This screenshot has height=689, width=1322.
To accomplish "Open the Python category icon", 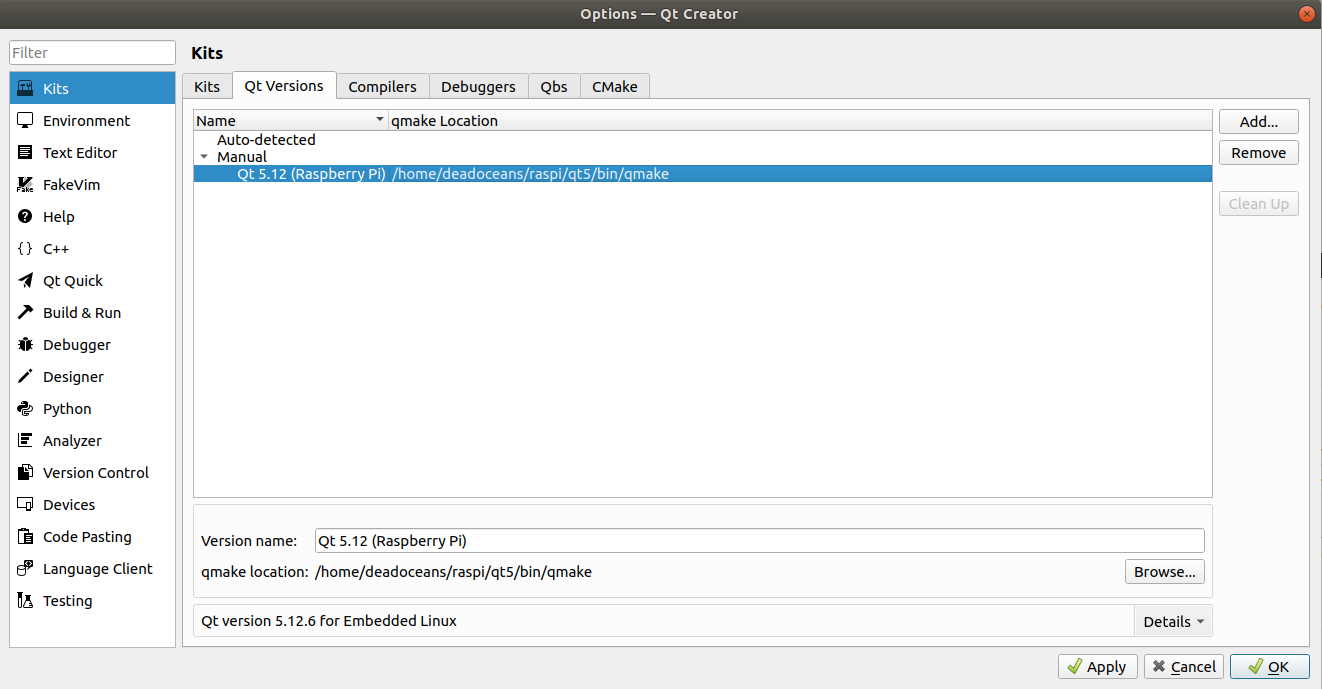I will click(25, 409).
